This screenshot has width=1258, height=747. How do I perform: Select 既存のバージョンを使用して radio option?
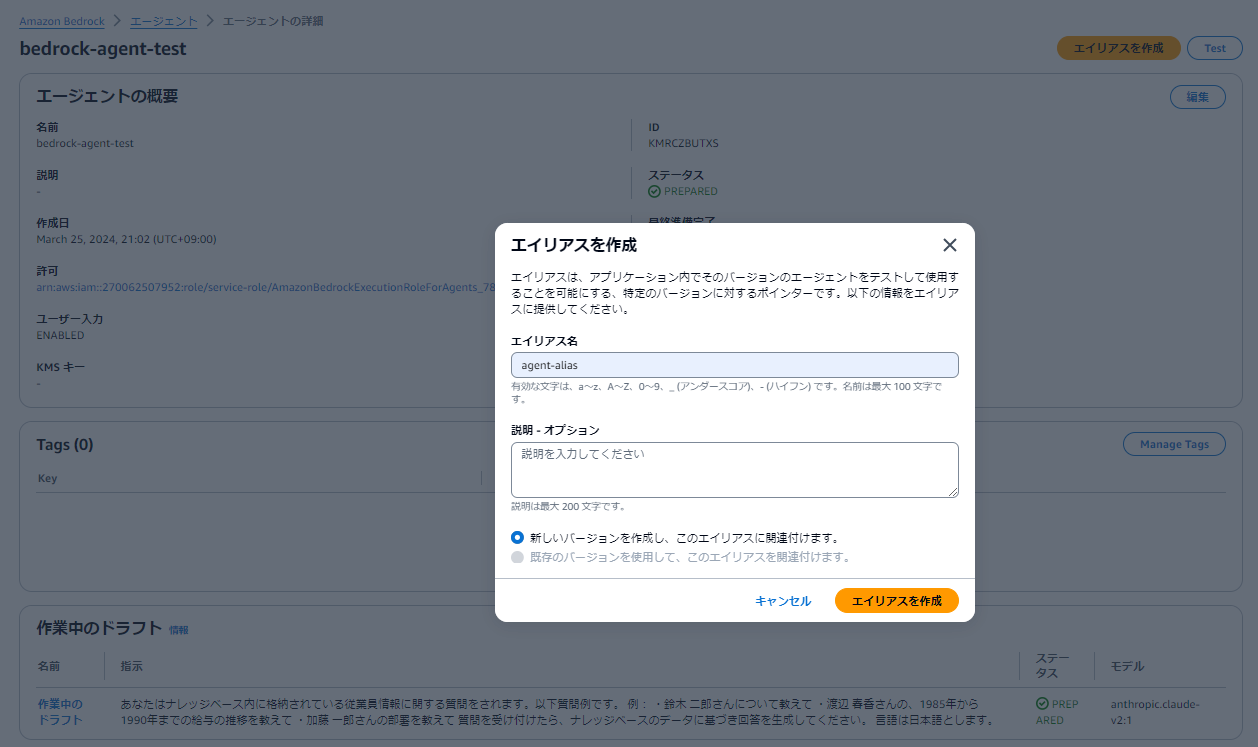[x=517, y=557]
